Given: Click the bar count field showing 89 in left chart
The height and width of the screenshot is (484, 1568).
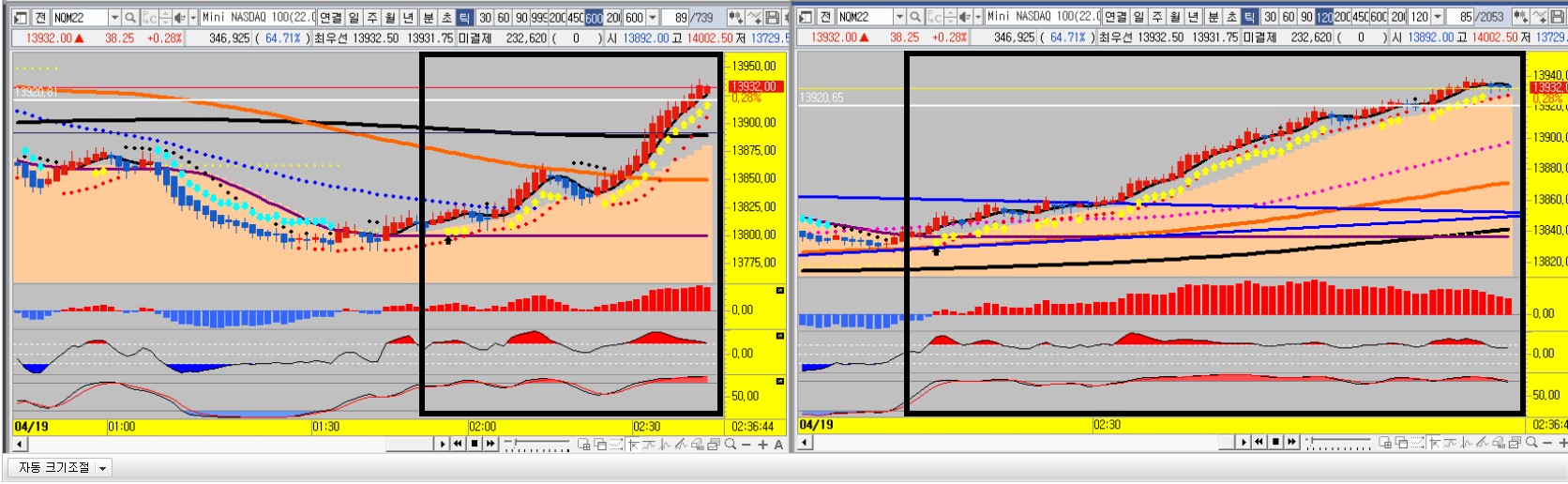Looking at the screenshot, I should pyautogui.click(x=675, y=18).
